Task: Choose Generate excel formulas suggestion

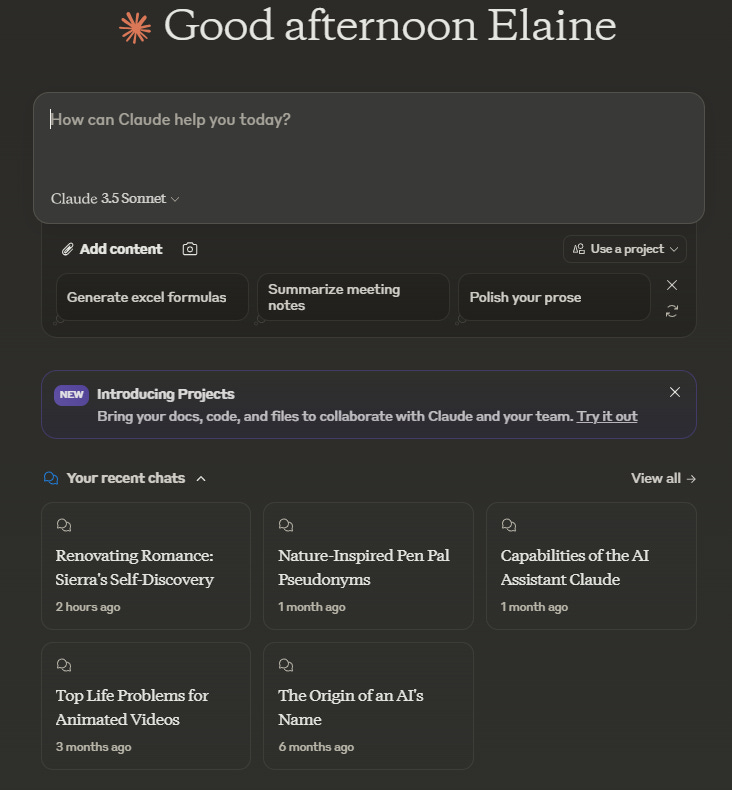Action: click(x=152, y=297)
